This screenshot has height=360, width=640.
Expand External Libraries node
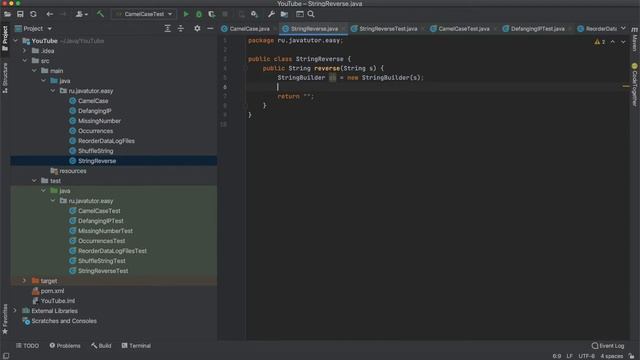[16, 311]
